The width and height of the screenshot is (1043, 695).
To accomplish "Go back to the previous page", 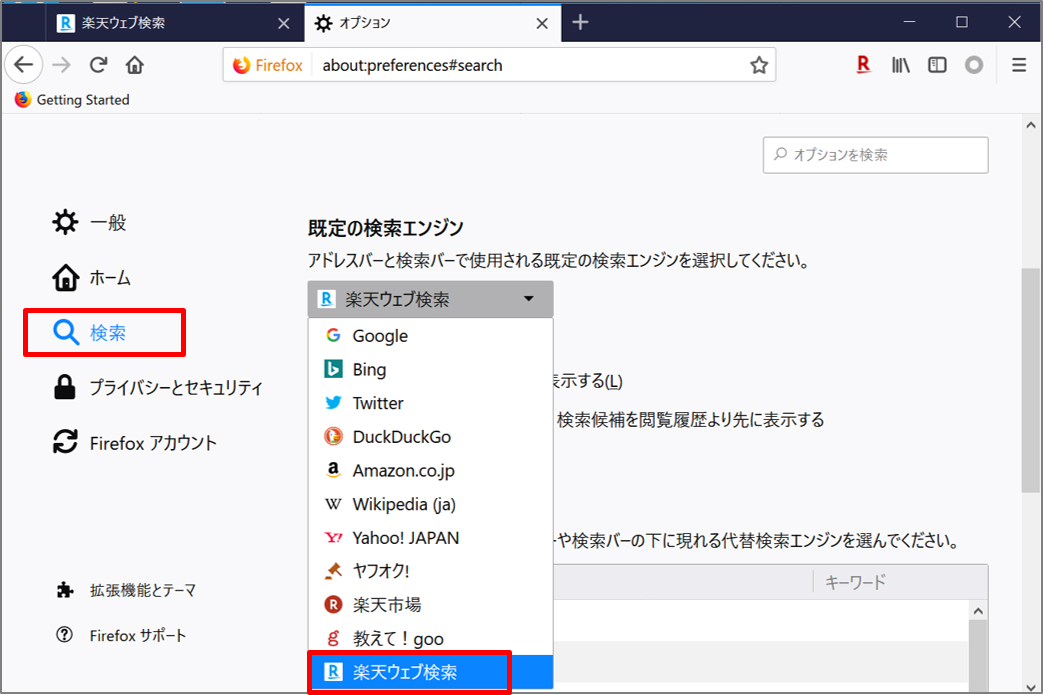I will coord(24,66).
